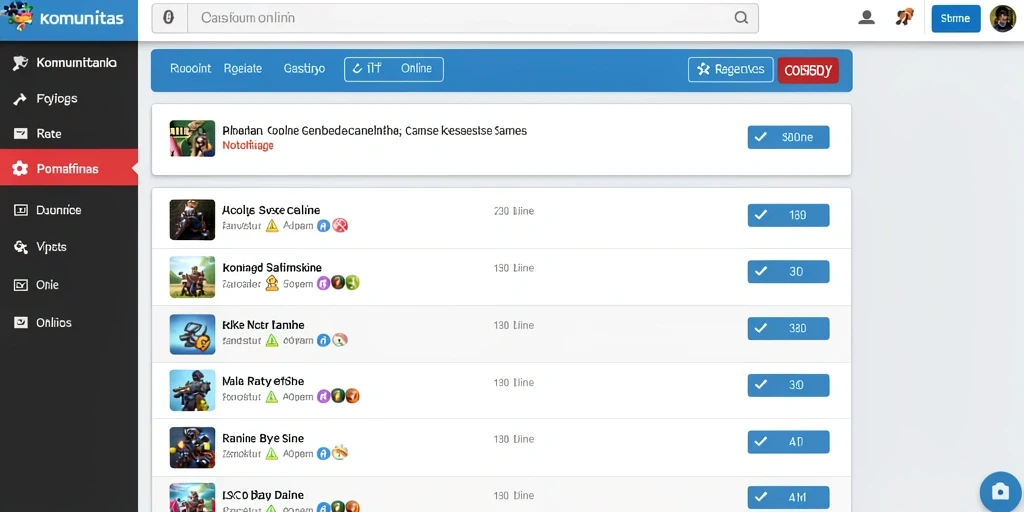Select the wrench icon next to Fcyiogs
The width and height of the screenshot is (1024, 512).
[20, 99]
